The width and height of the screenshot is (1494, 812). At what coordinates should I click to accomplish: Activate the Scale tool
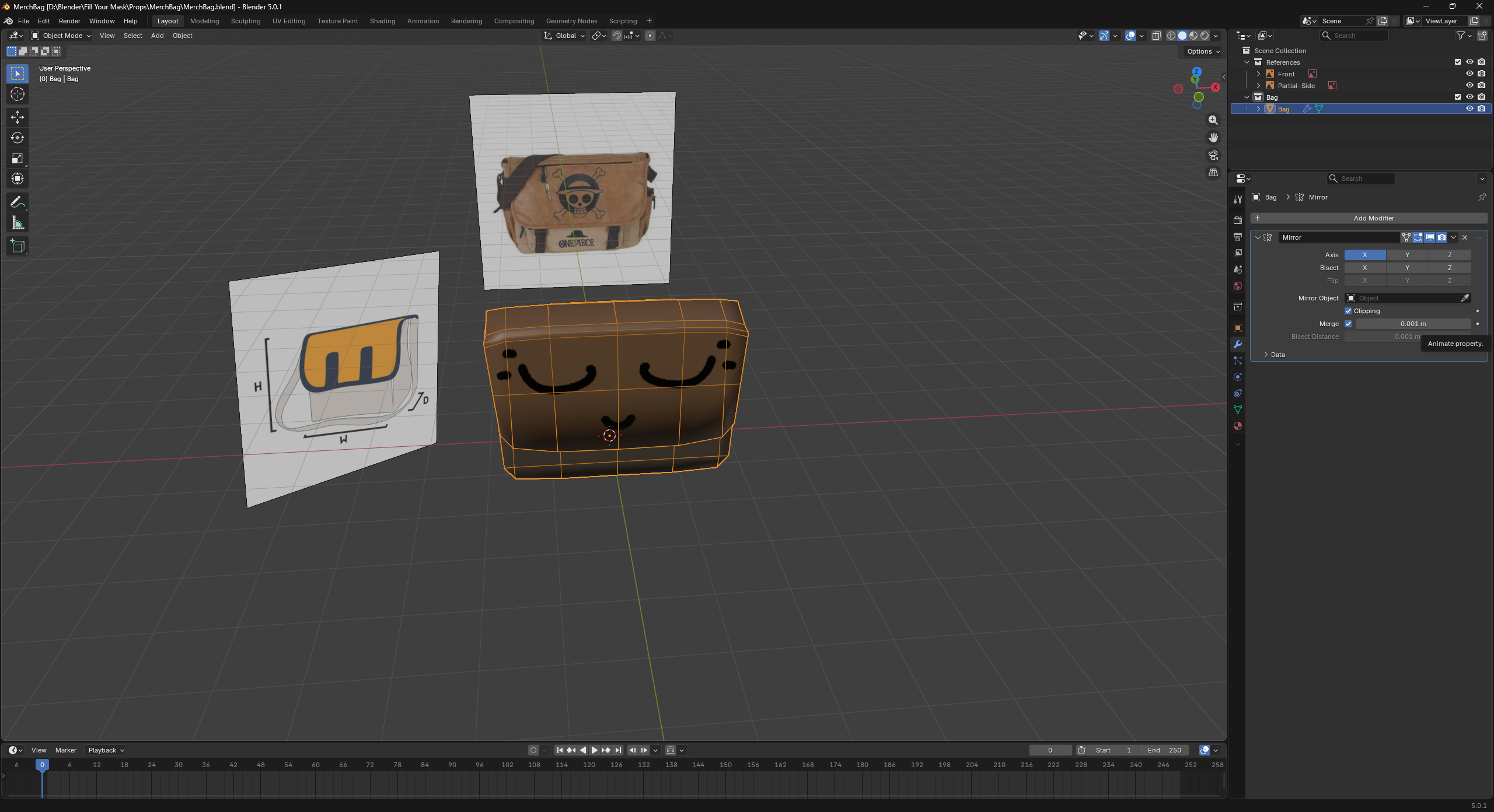pos(18,158)
